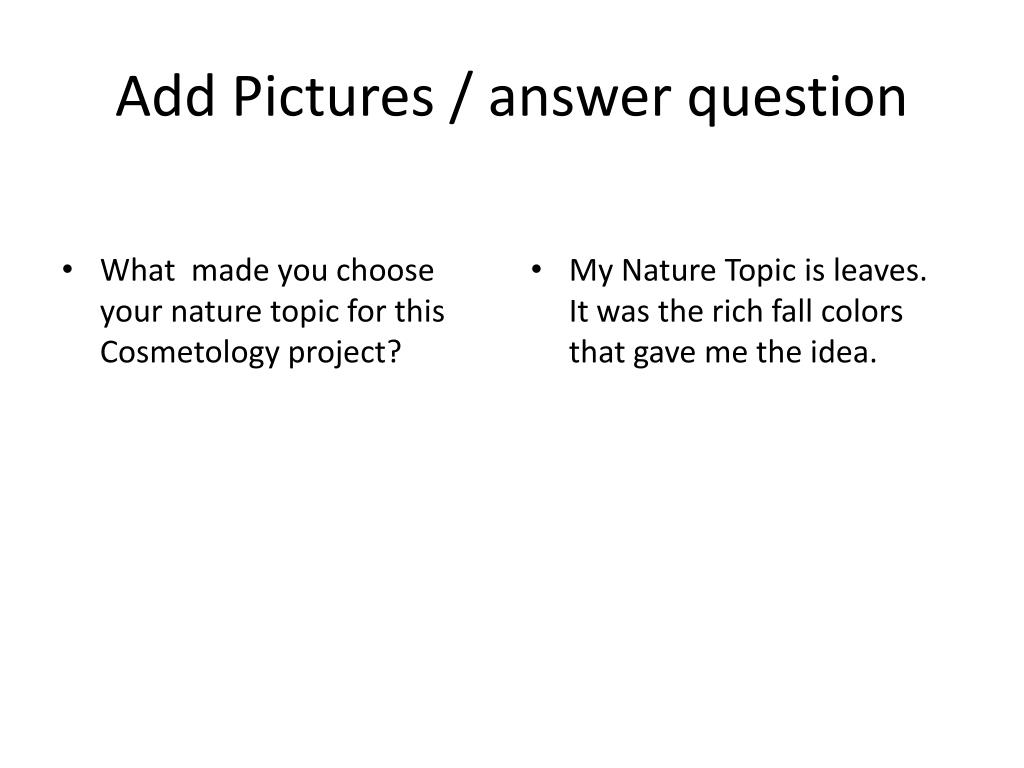Click the word 'answer' in the title
This screenshot has width=1024, height=768.
[580, 101]
